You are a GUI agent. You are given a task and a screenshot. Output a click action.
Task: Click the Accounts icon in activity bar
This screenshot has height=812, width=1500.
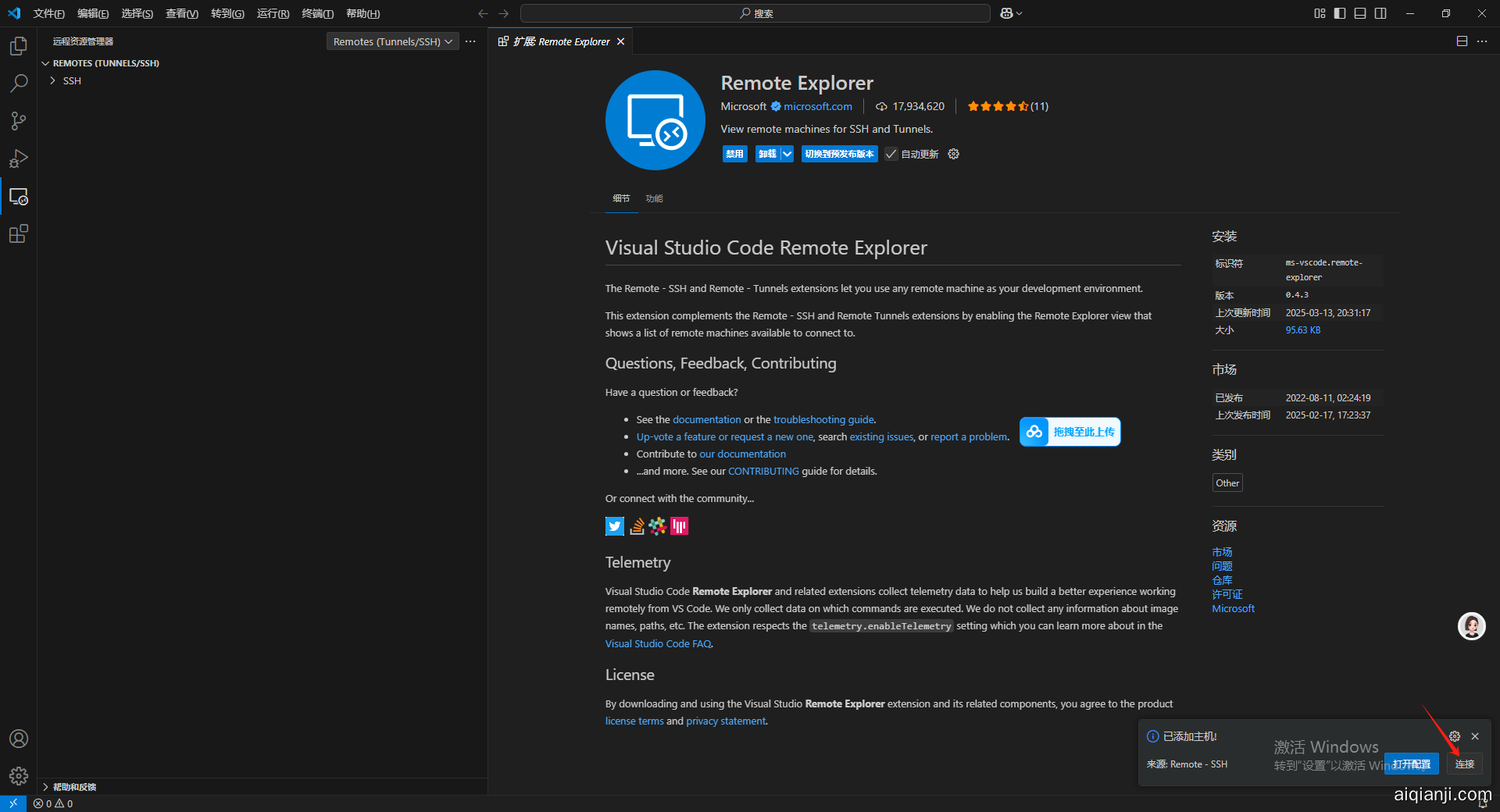tap(19, 739)
